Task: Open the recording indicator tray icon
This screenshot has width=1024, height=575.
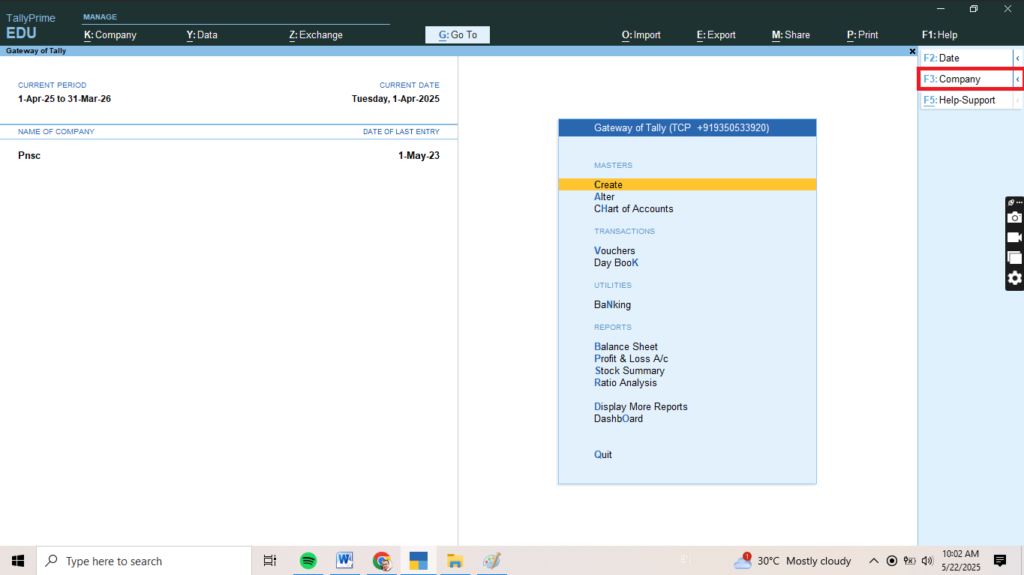Action: 891,561
